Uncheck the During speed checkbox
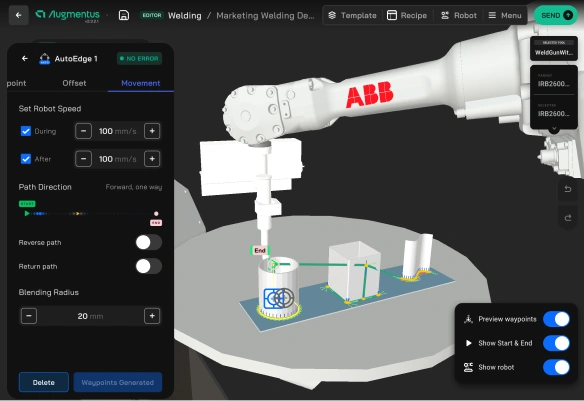Viewport: 584px width, 401px height. 26,131
